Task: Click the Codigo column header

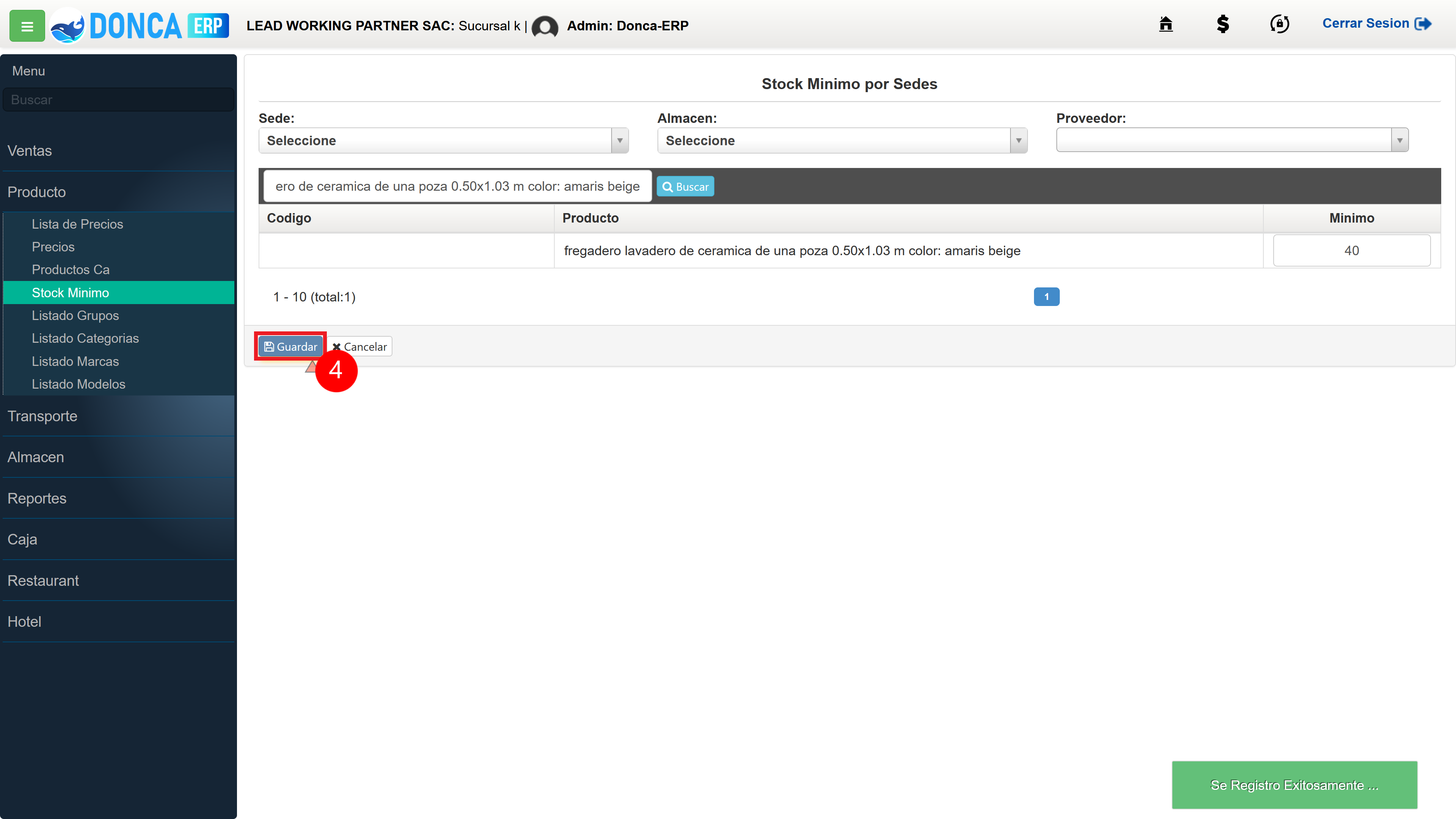Action: (x=406, y=218)
